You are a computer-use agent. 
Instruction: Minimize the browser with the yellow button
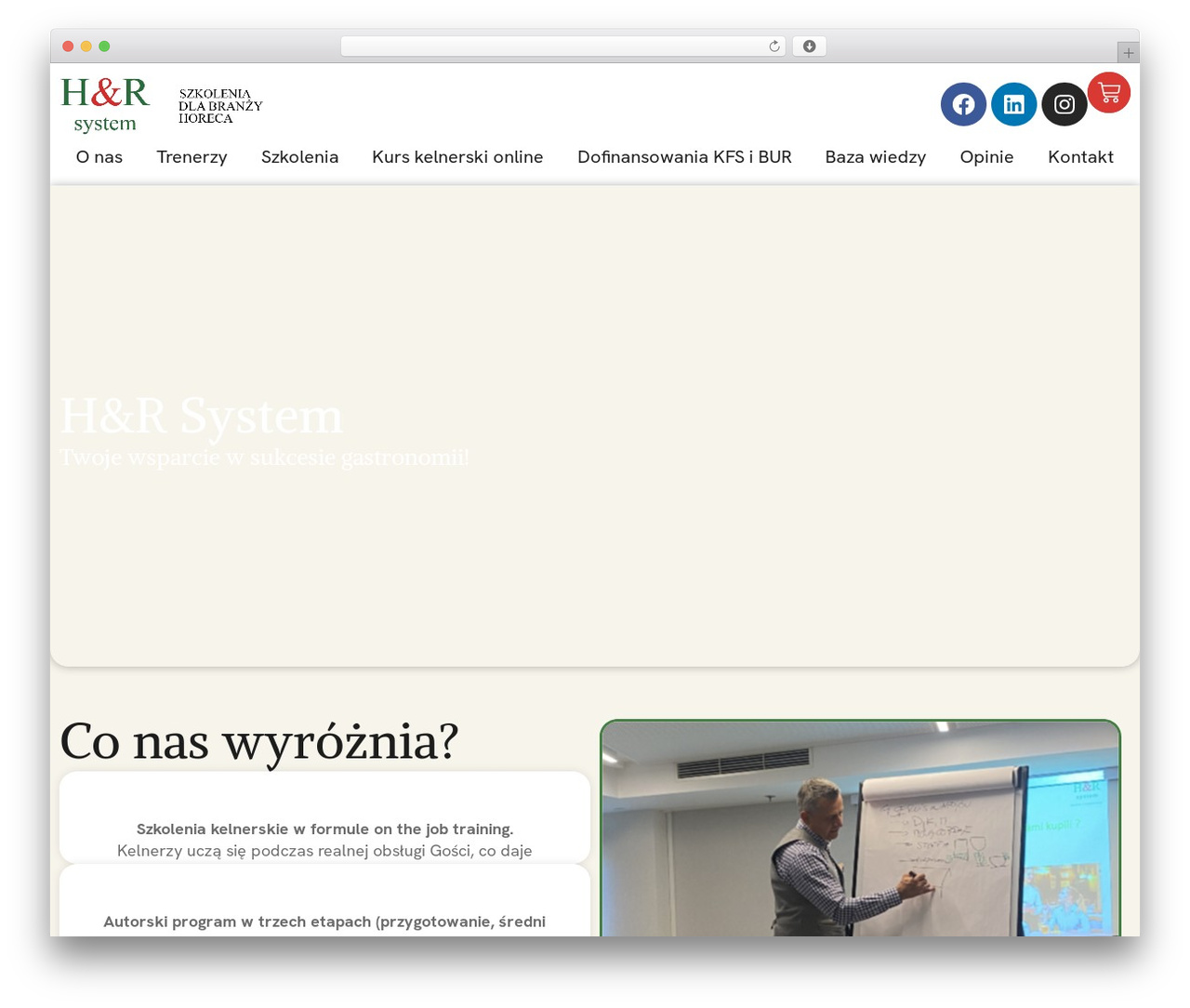click(86, 46)
